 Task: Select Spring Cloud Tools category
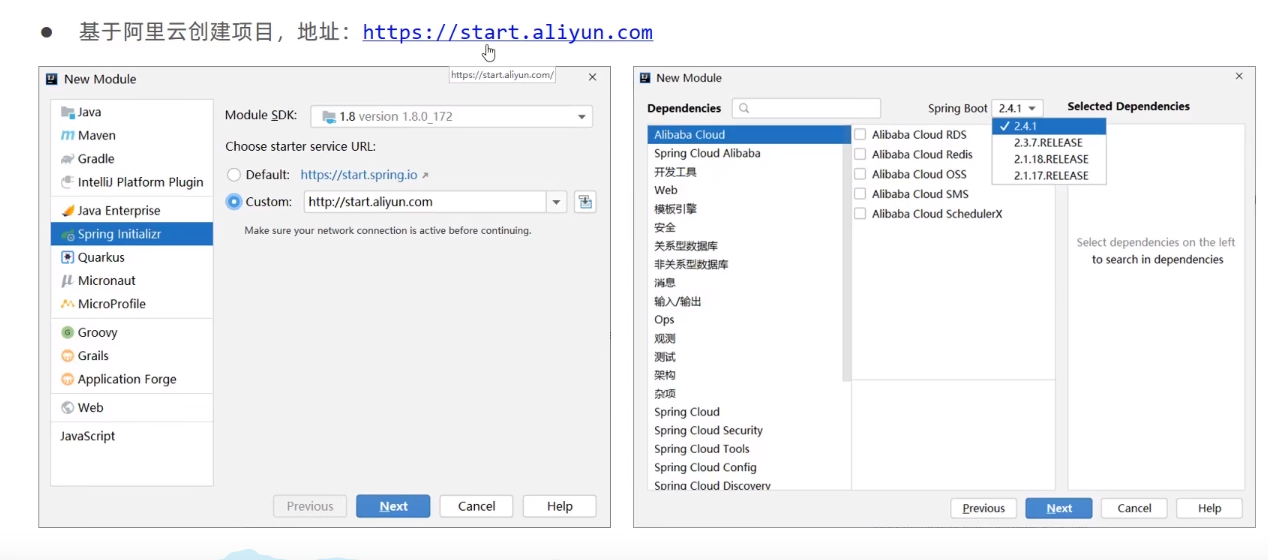[745, 449]
